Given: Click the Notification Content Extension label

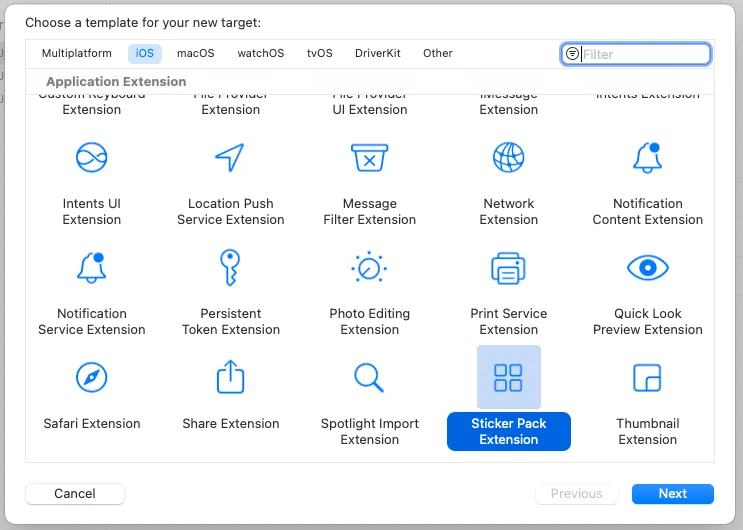Looking at the screenshot, I should pos(648,211).
